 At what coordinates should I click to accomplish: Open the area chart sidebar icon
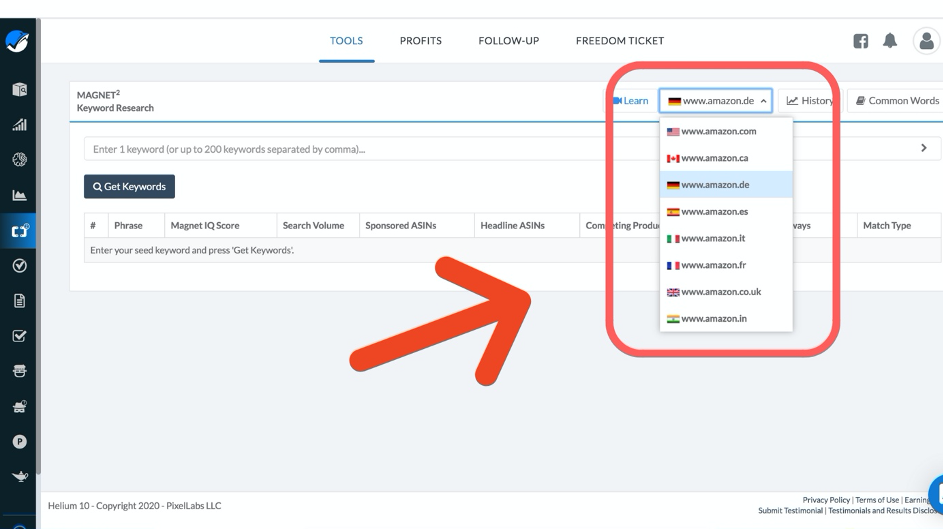[19, 195]
